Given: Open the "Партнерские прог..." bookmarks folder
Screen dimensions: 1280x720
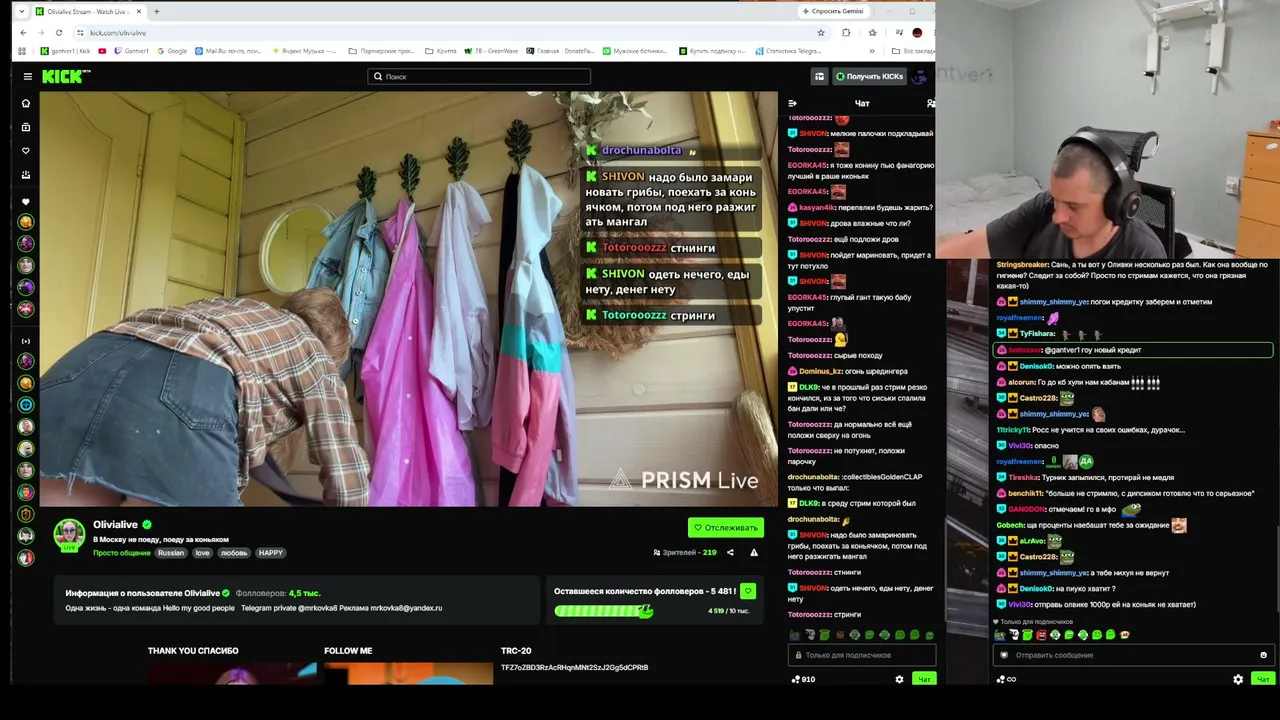Looking at the screenshot, I should [x=381, y=51].
